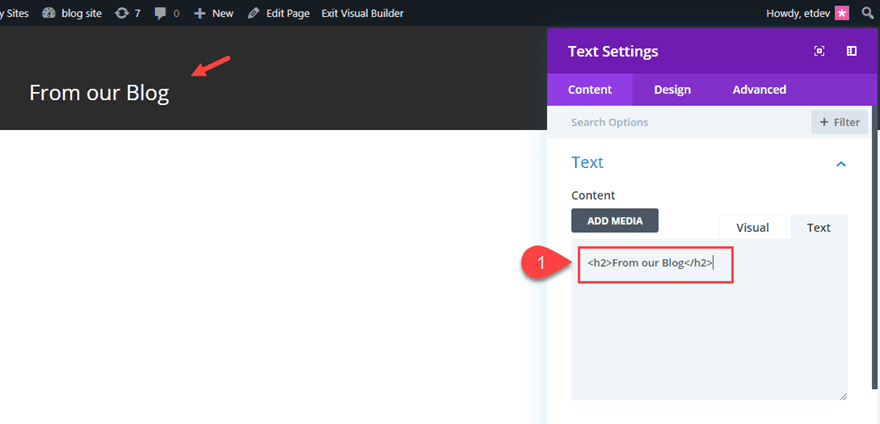This screenshot has height=424, width=880.
Task: Switch editor to Visual tab
Action: [753, 227]
